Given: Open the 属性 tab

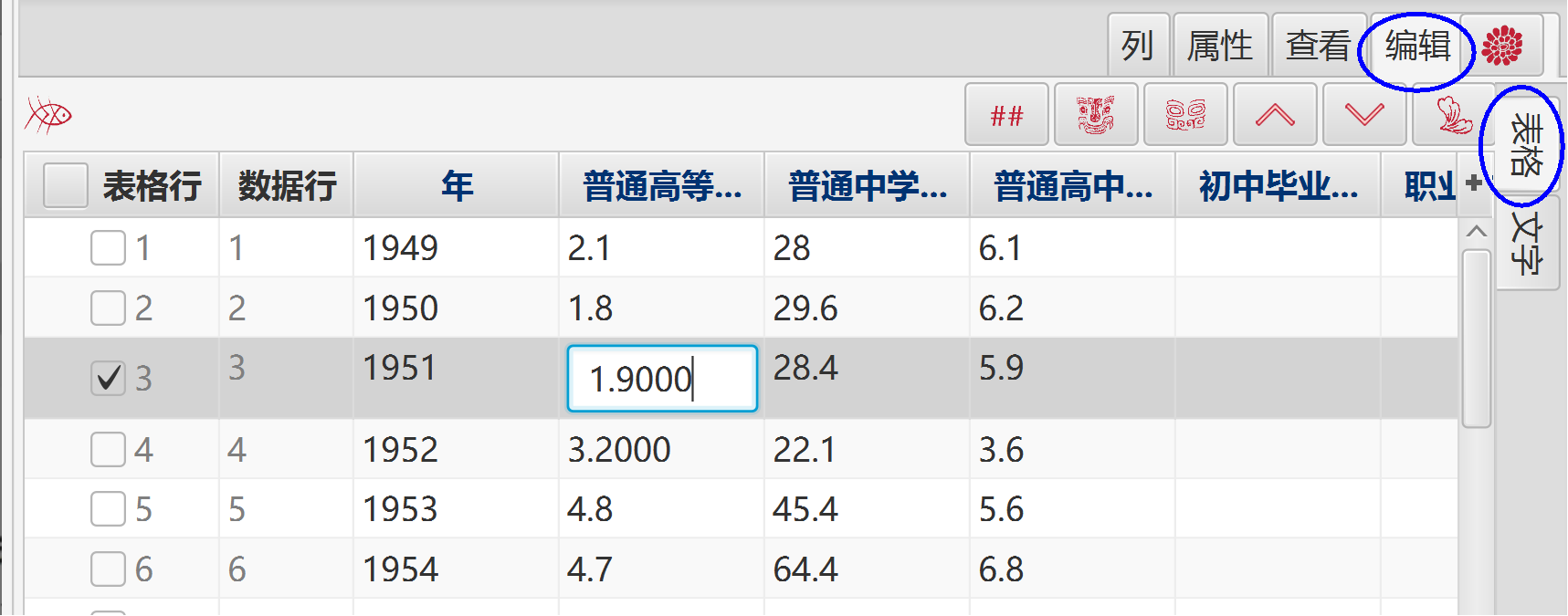Looking at the screenshot, I should coord(1220,45).
